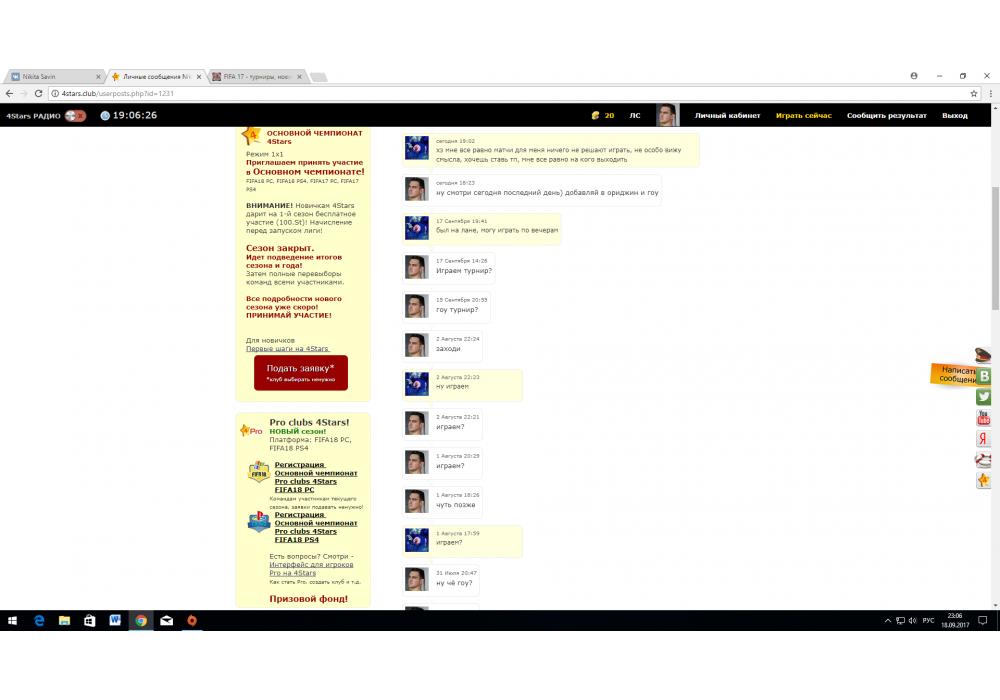Click the Yandex icon on right sidebar
The image size is (1000, 700).
point(984,439)
